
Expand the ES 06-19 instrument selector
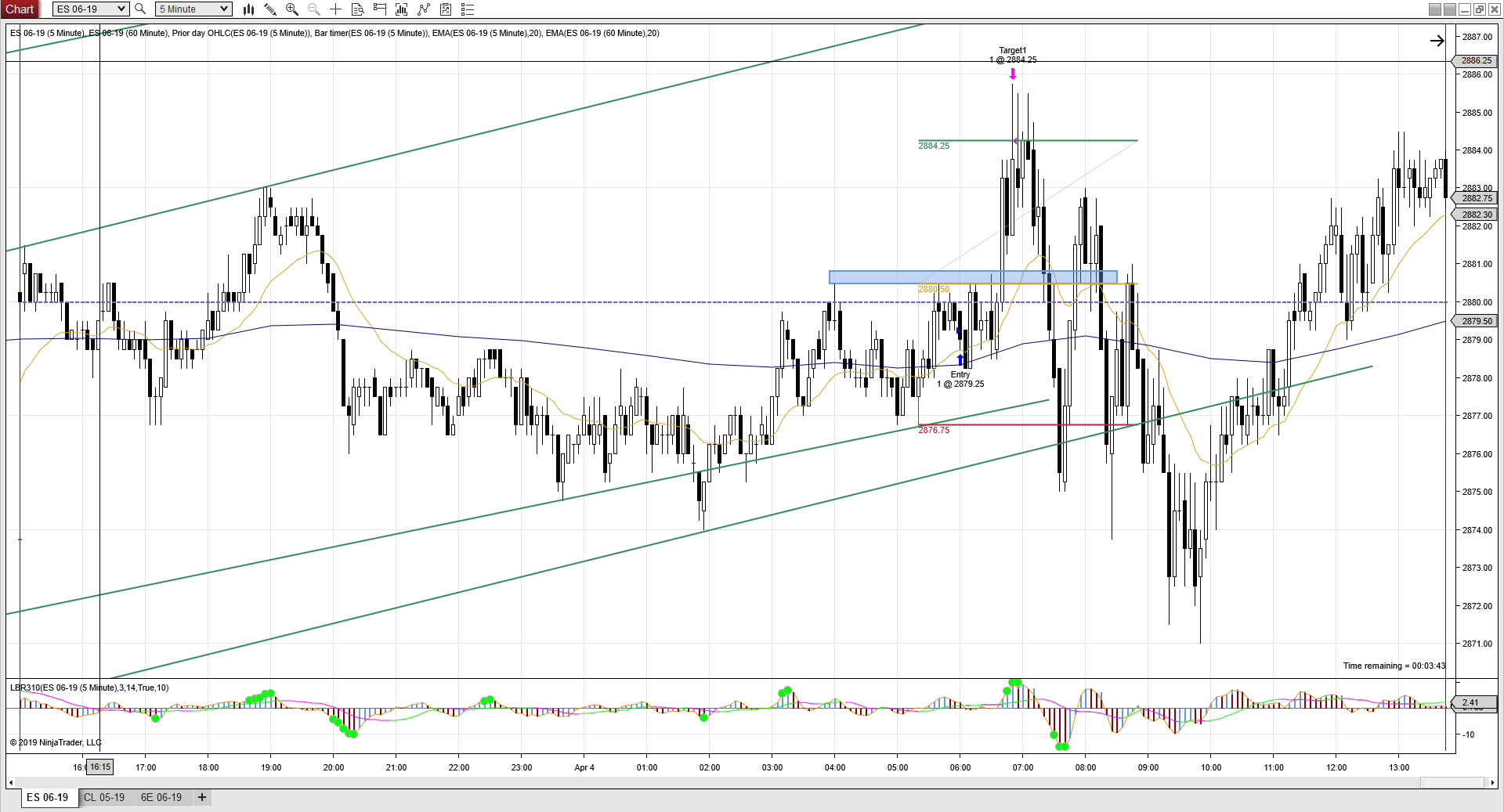[x=91, y=9]
